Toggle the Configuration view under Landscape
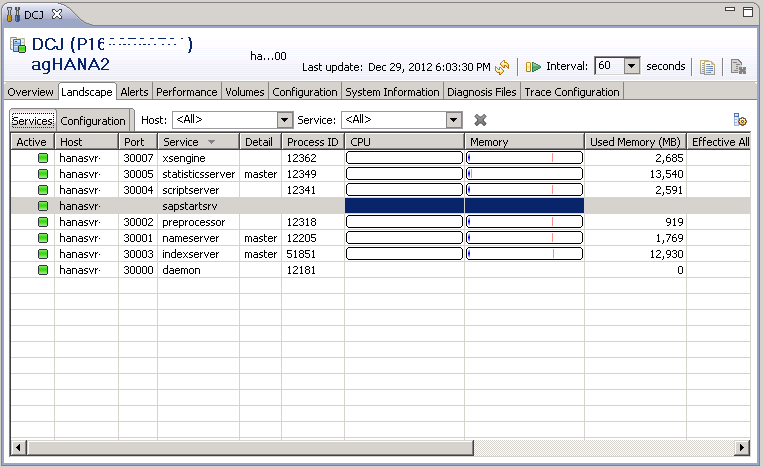 [92, 120]
